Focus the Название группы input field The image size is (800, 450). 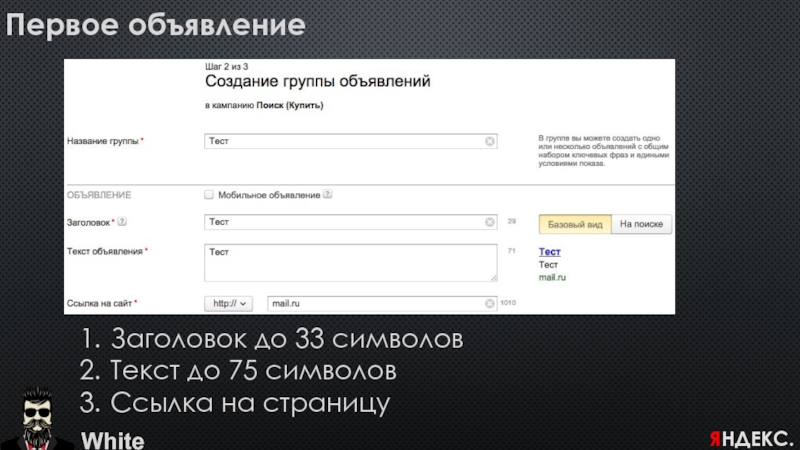[351, 141]
